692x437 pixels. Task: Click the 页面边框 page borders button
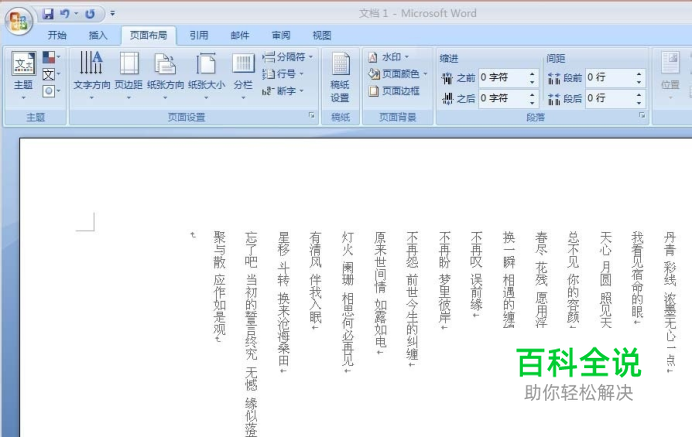point(394,91)
